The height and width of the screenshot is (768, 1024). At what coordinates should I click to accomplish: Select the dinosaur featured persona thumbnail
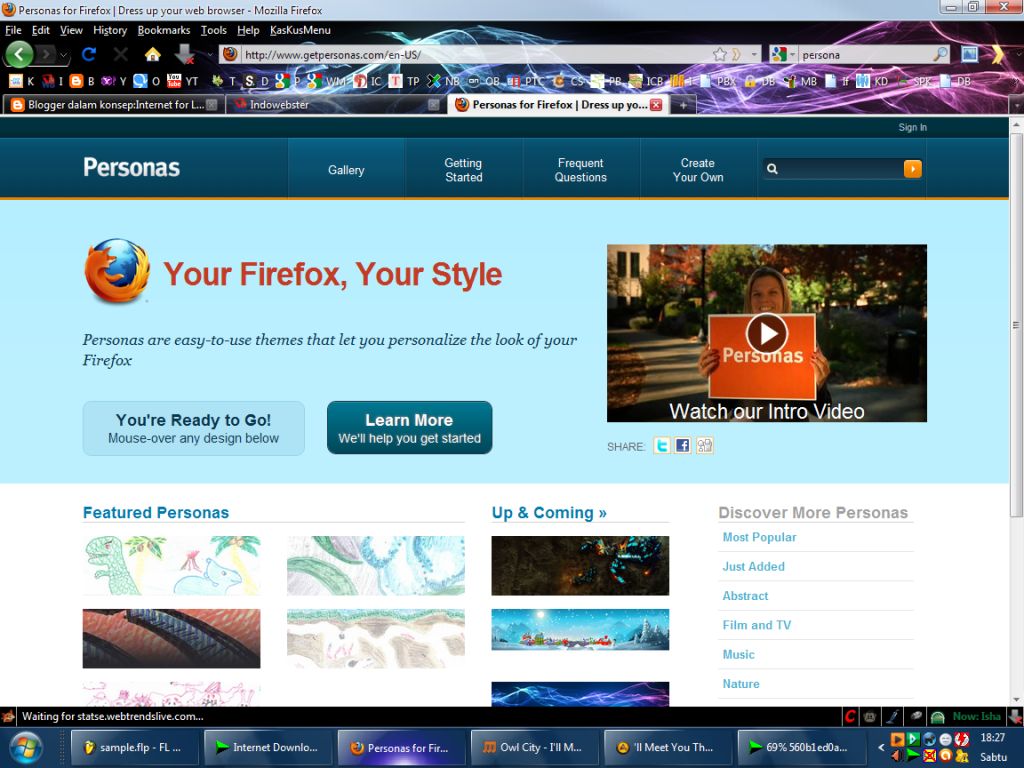click(172, 566)
